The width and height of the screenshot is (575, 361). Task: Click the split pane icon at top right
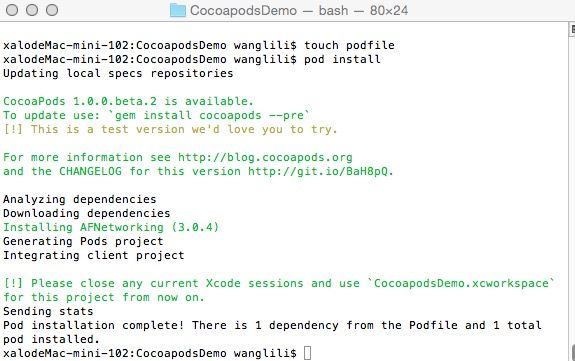point(572,30)
